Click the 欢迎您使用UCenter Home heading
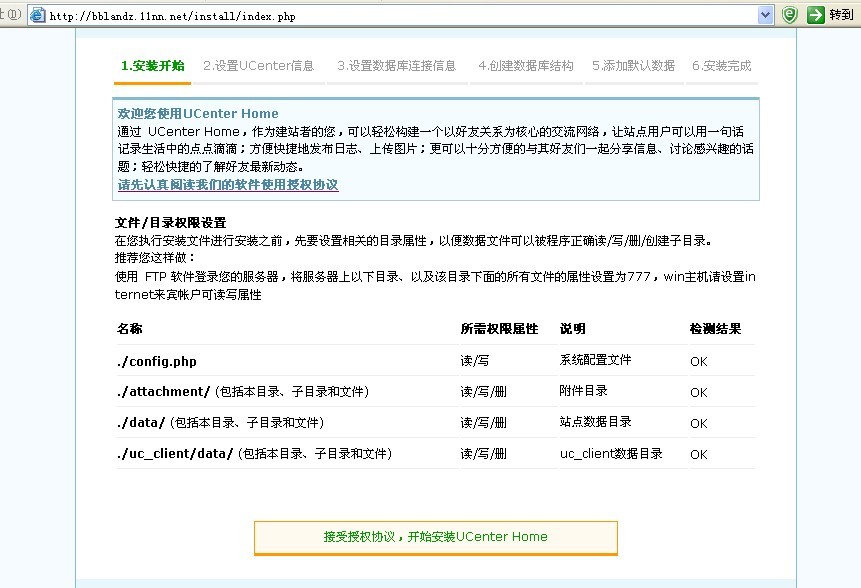 [x=198, y=114]
